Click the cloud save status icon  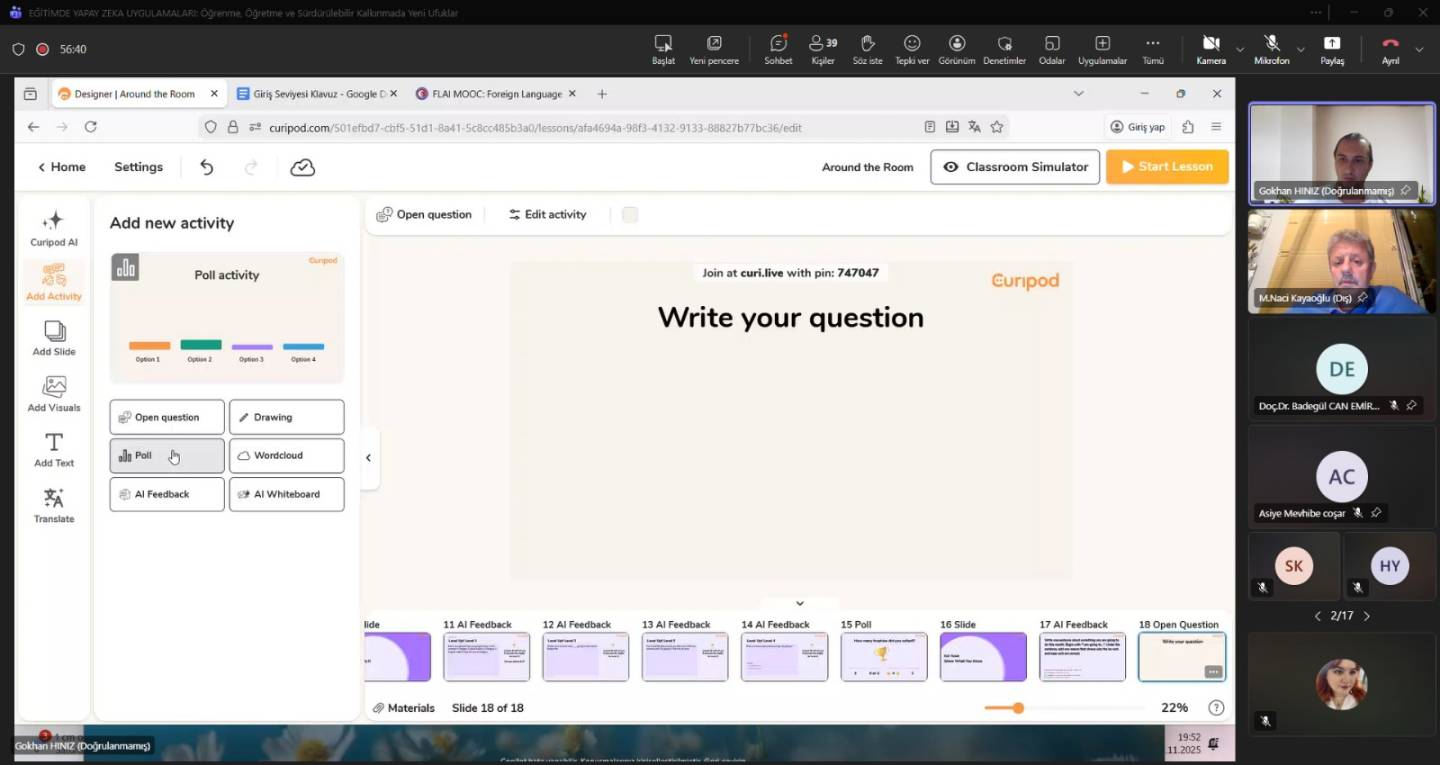click(302, 167)
